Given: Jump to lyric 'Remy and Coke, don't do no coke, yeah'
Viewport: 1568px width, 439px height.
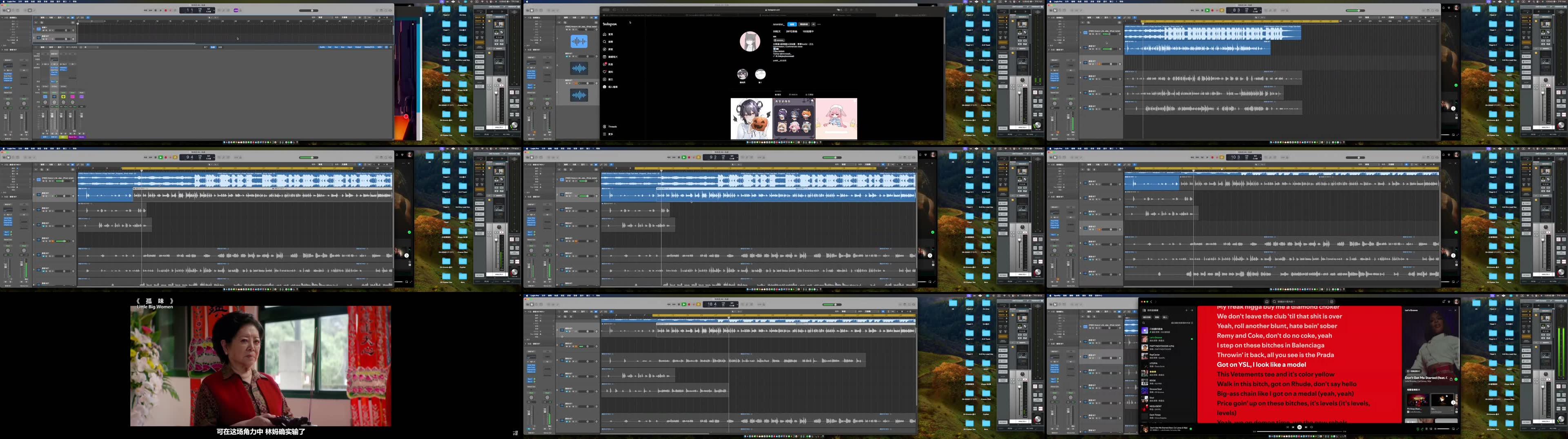Looking at the screenshot, I should 1274,336.
